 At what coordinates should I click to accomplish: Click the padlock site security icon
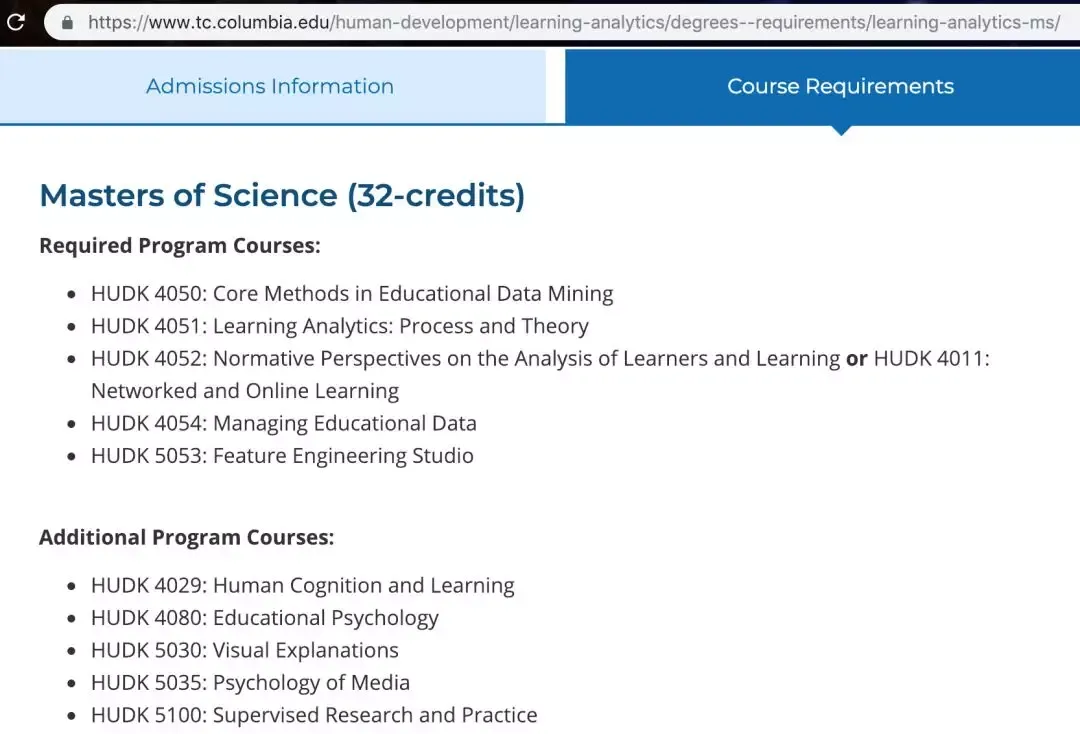tap(67, 21)
